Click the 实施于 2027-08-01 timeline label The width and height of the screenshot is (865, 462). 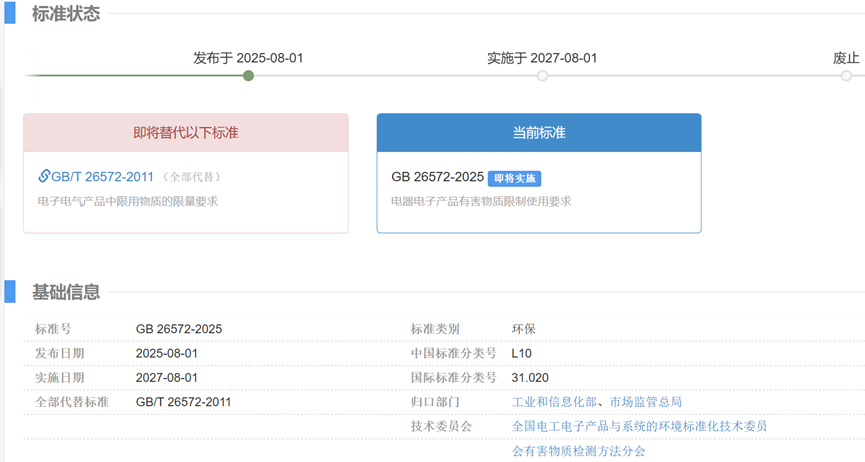tap(542, 58)
